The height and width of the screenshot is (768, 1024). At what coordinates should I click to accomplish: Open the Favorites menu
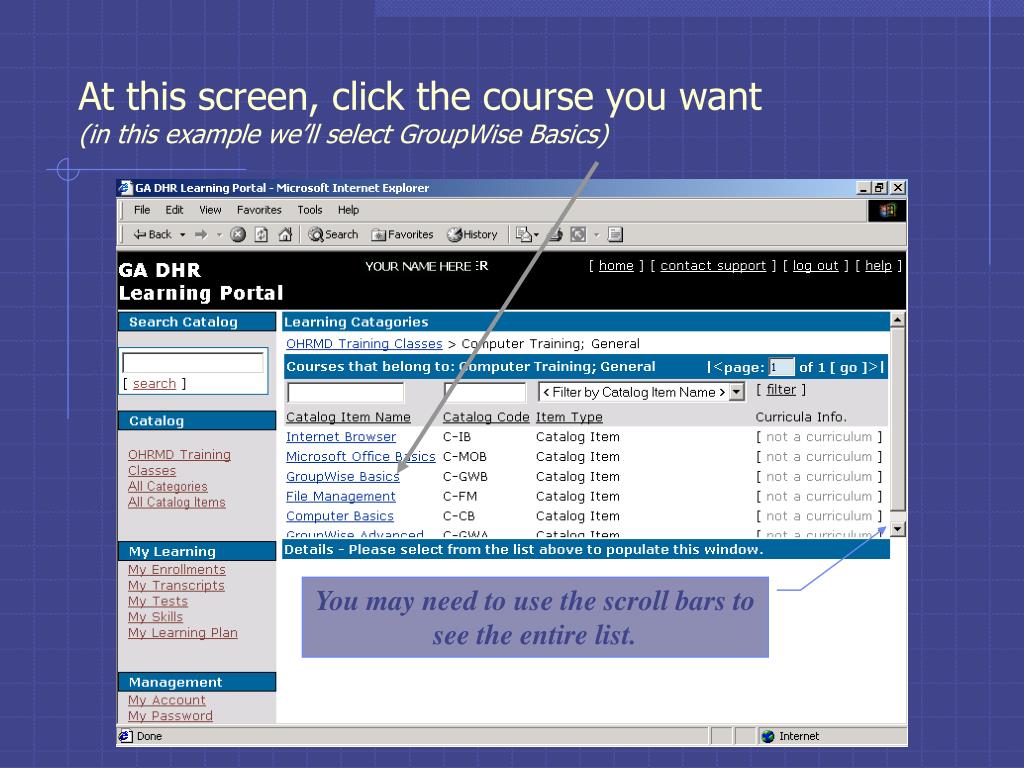click(259, 210)
